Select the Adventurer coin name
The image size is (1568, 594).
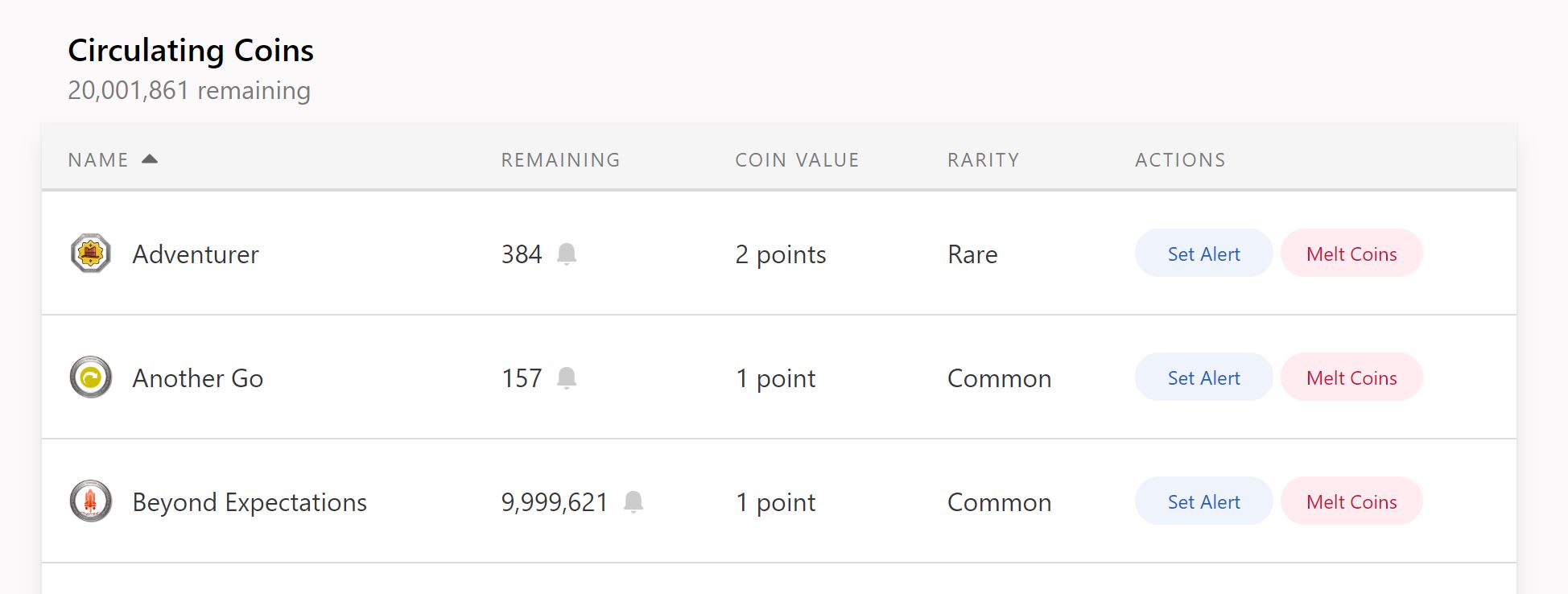(196, 254)
